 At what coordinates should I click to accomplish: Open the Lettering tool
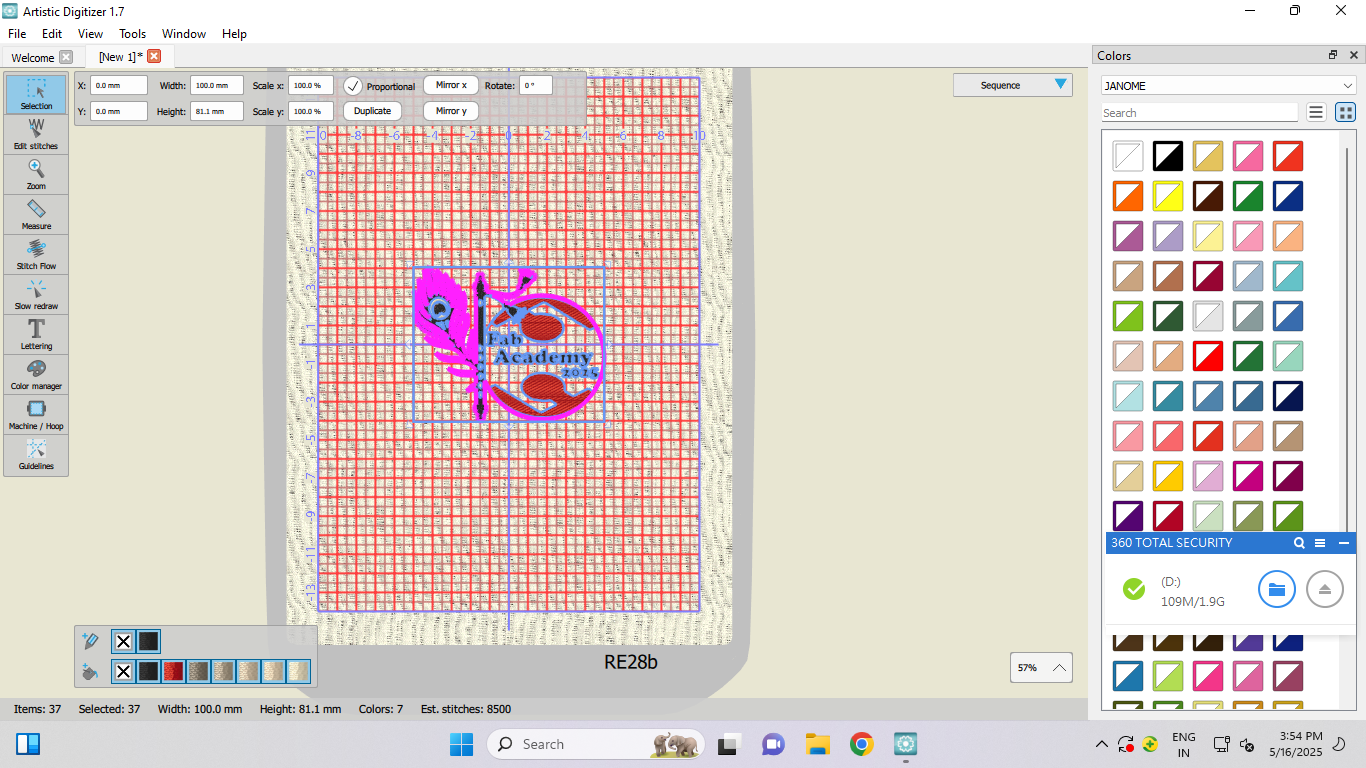(x=36, y=334)
